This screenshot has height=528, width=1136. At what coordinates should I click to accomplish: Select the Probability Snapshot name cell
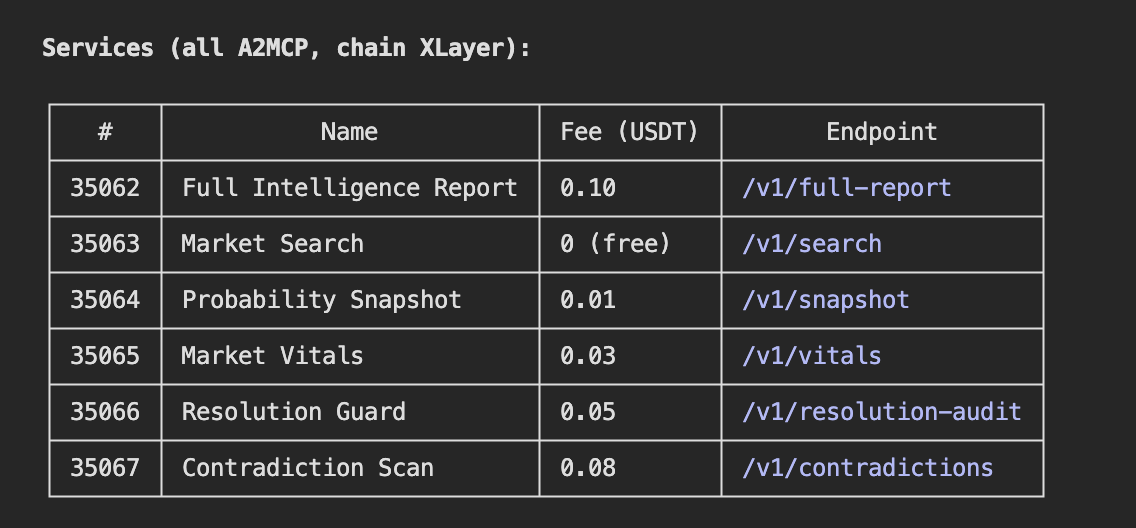[x=350, y=300]
